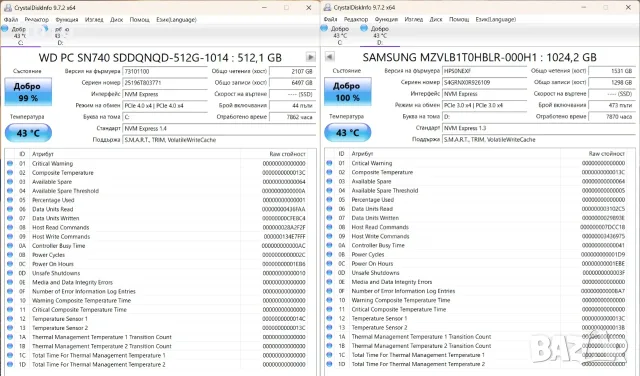Screen dimensions: 640x376
Task: Click status dot for Composite Temperature, left window
Action: coord(10,172)
